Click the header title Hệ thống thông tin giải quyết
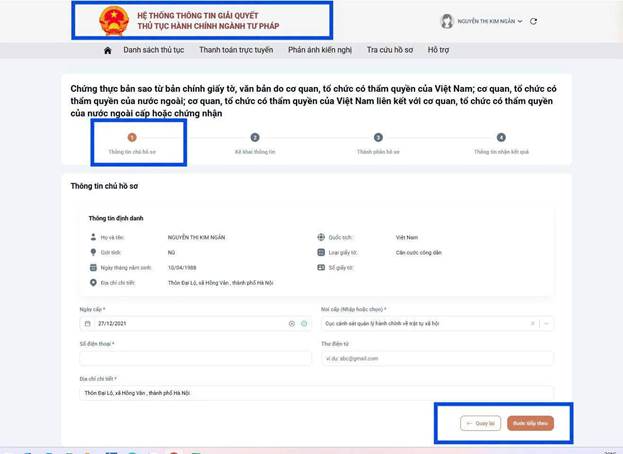Screen dimensions: 623x454 [x=208, y=21]
